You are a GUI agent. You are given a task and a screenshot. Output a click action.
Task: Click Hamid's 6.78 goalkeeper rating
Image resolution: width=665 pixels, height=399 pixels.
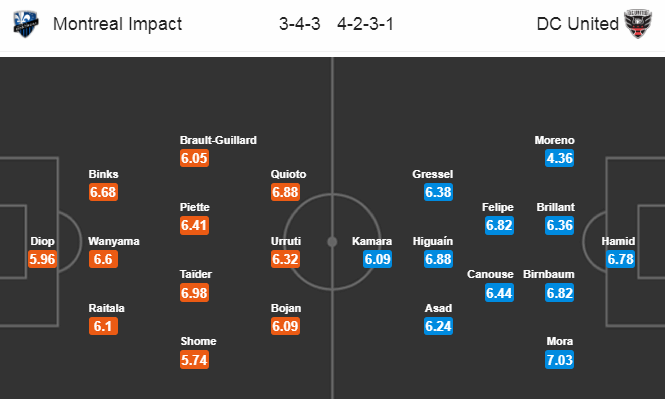click(620, 259)
